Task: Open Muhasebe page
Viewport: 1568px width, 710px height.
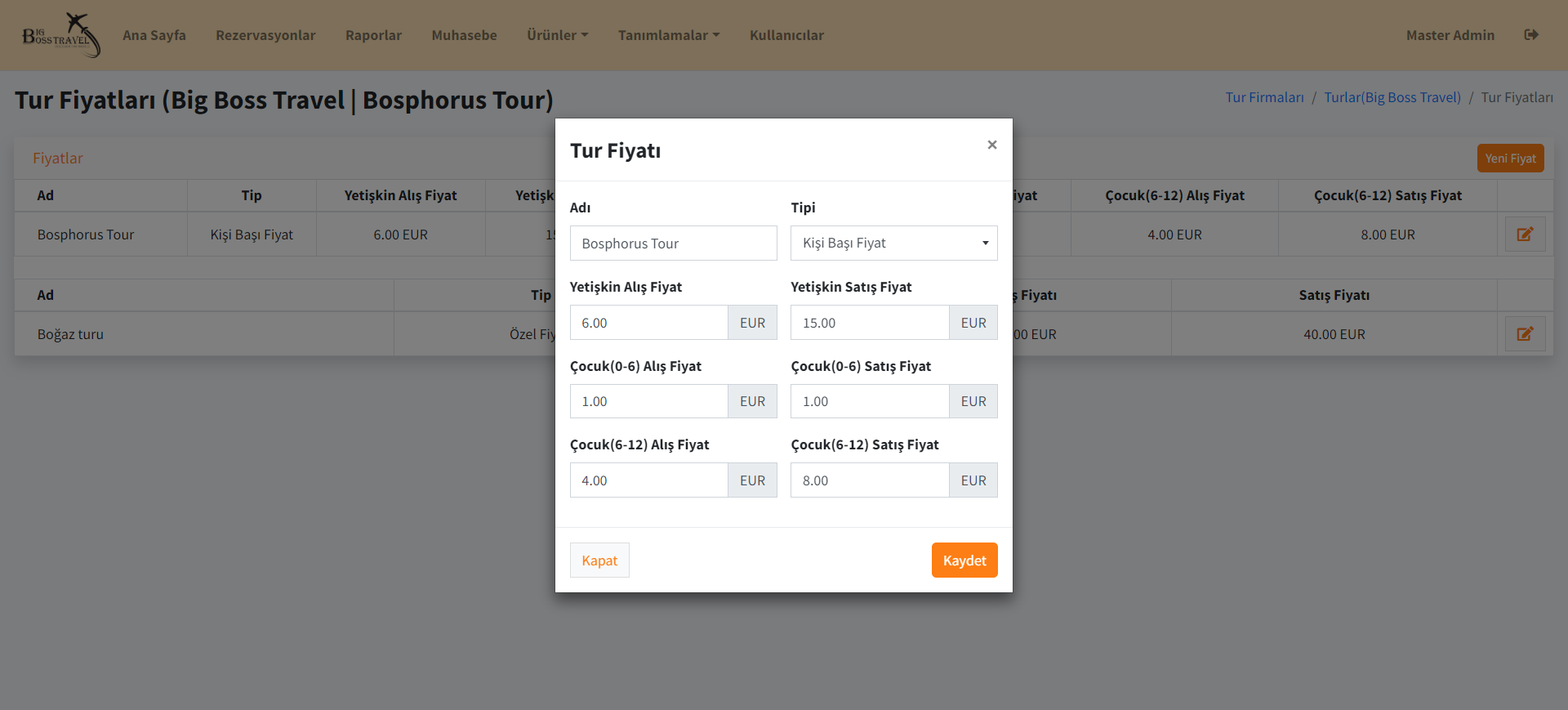Action: (x=464, y=35)
